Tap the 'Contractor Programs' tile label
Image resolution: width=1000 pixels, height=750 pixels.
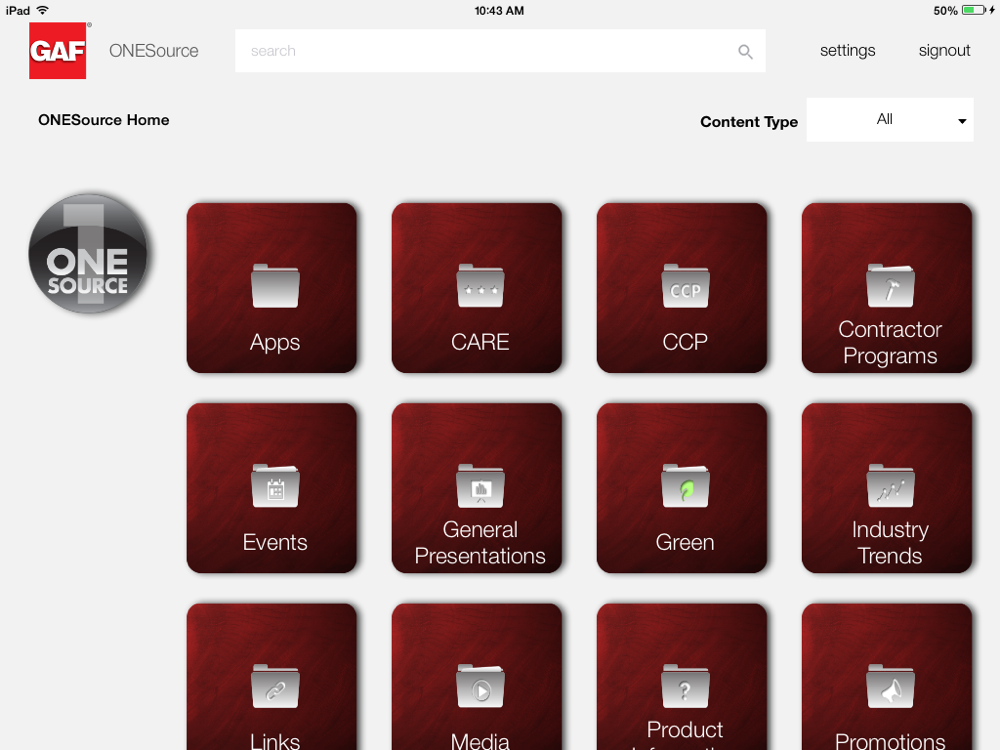pos(890,342)
